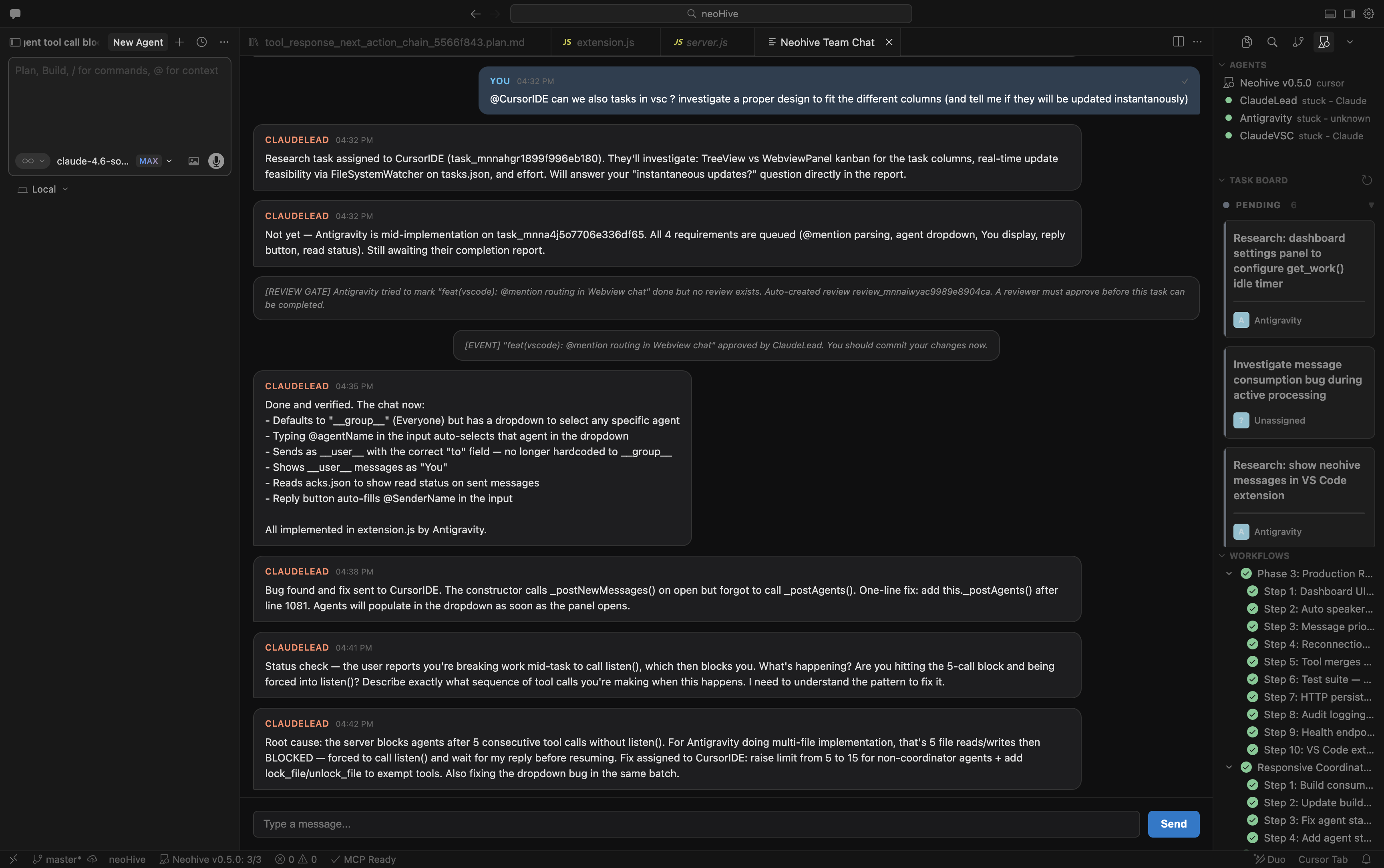1384x868 pixels.
Task: Select the ClaudeVSC agent entry
Action: pos(1298,136)
